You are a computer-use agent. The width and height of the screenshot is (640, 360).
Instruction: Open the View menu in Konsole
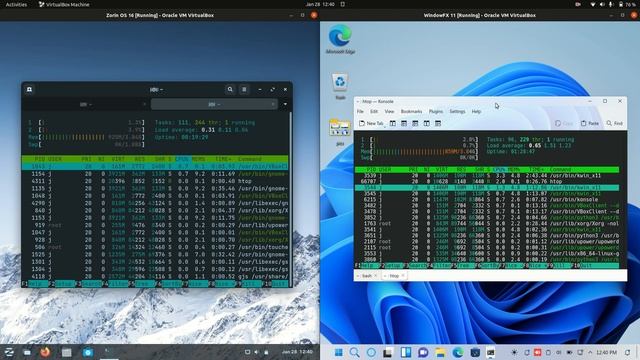pos(389,111)
